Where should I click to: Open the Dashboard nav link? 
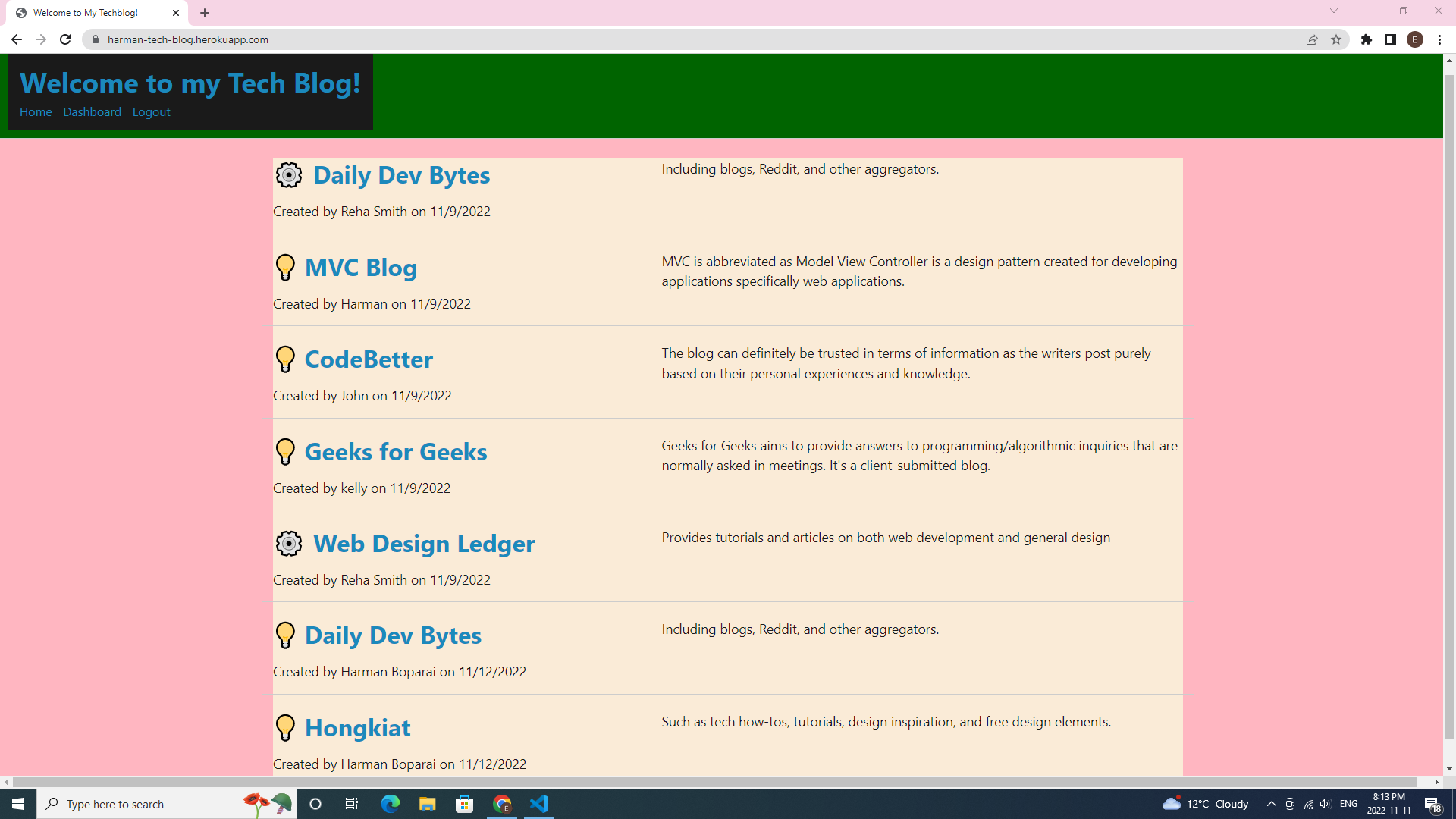coord(92,112)
